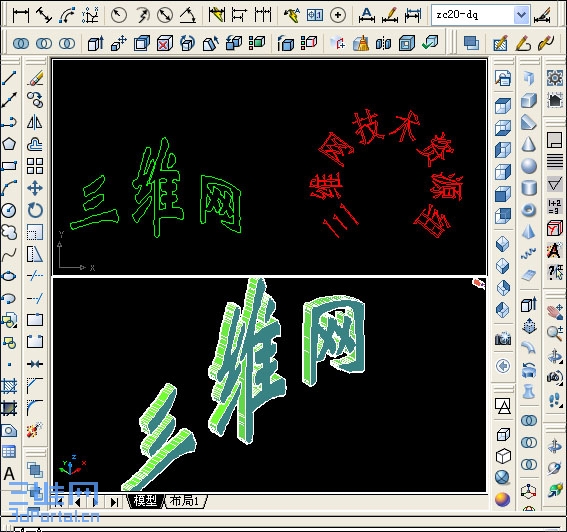Switch to the 布局1 tab
Image resolution: width=567 pixels, height=532 pixels.
(185, 501)
